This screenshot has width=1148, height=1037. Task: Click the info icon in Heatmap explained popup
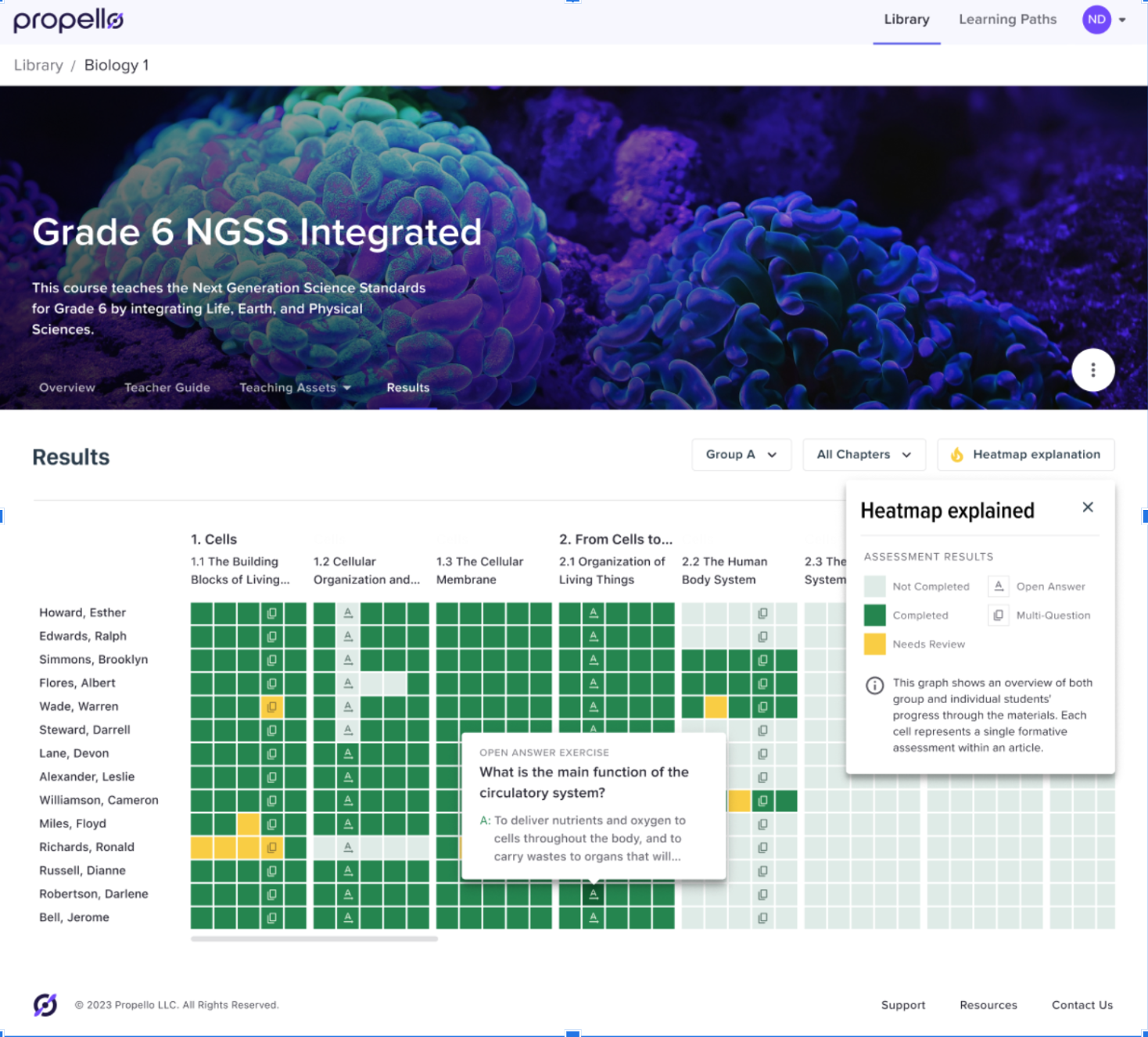[874, 686]
